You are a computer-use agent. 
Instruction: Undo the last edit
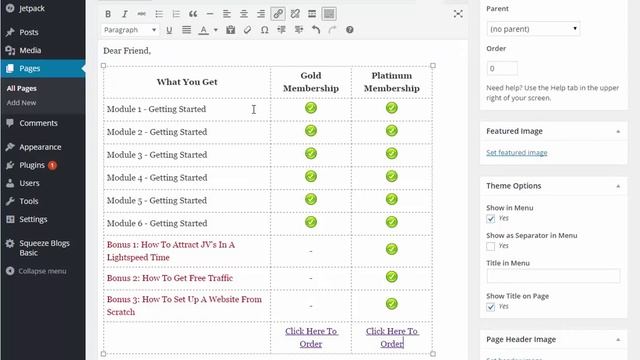point(316,30)
